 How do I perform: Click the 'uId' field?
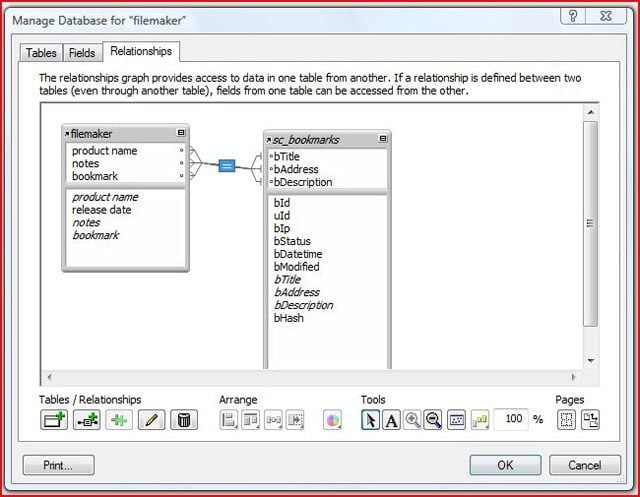coord(282,215)
